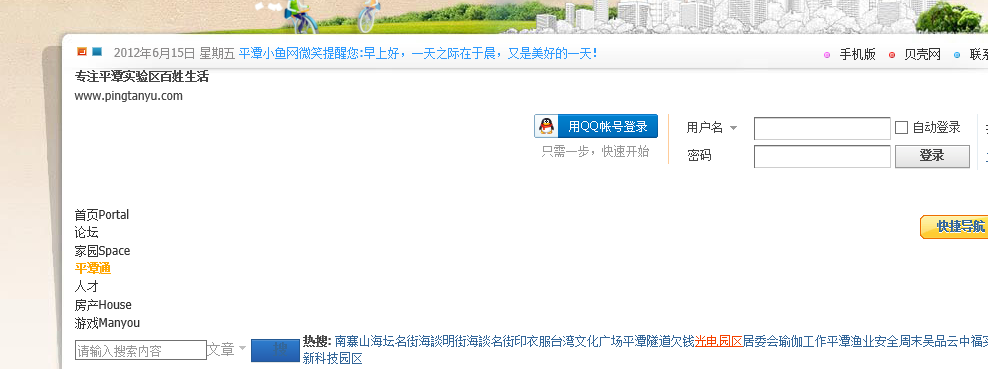
Task: Select the 平潭通 menu item
Action: point(93,268)
